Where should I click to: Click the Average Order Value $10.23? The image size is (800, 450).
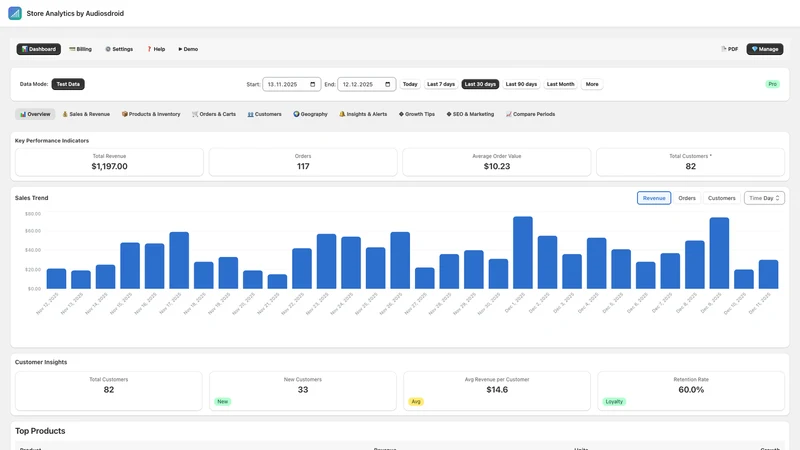[497, 166]
